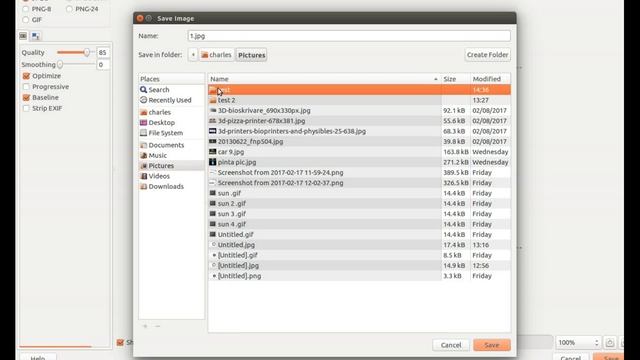This screenshot has width=640, height=360.
Task: Click the Name field containing 1.jpg
Action: (349, 36)
